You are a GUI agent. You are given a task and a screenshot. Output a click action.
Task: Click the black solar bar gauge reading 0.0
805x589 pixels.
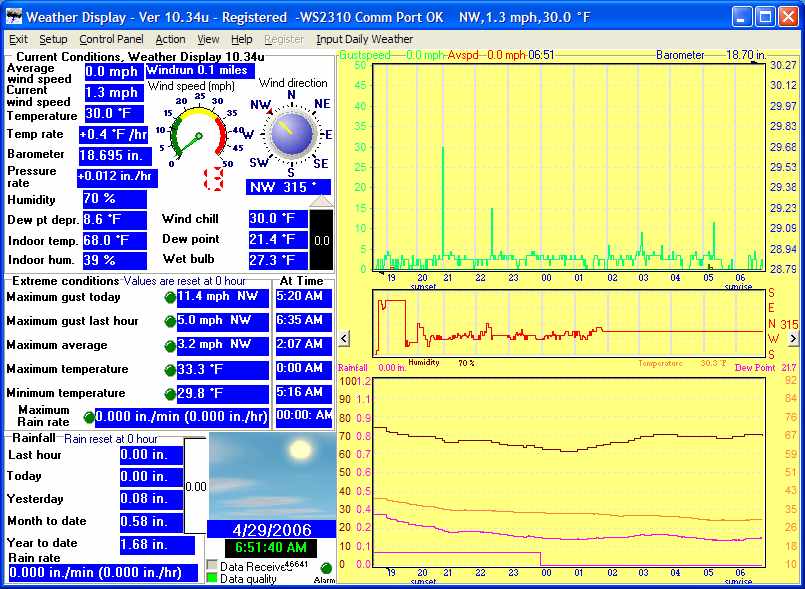[x=321, y=239]
